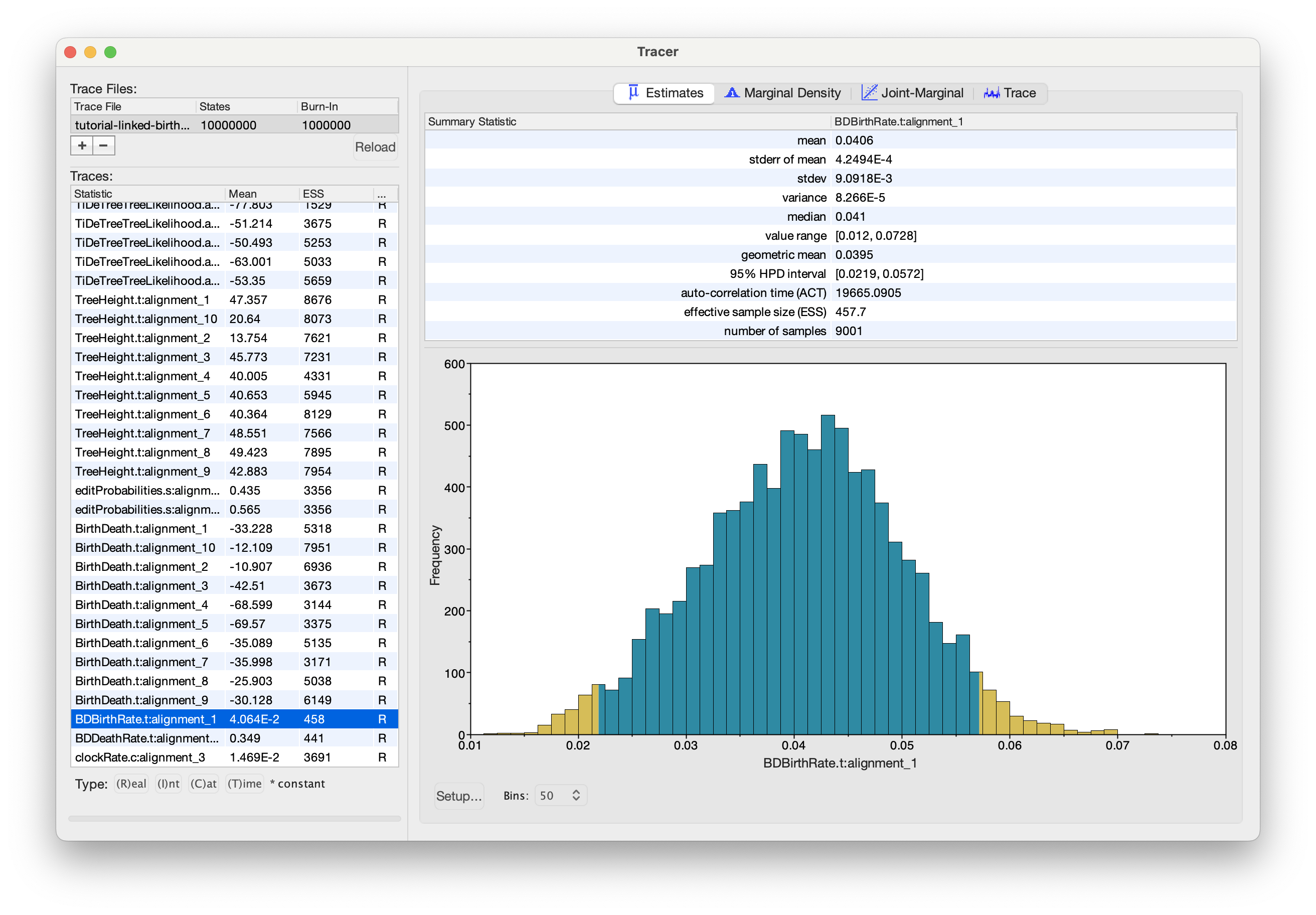Select the TiDeTreeTreeLikelihood trace with mean -51.214
The width and height of the screenshot is (1316, 915).
tap(234, 224)
